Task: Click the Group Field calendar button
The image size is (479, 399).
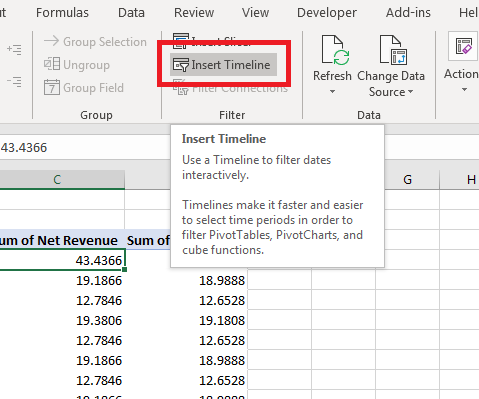Action: tap(84, 87)
